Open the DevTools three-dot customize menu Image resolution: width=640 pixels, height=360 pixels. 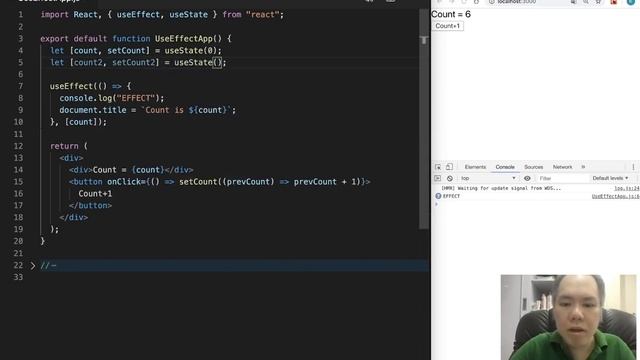633,167
